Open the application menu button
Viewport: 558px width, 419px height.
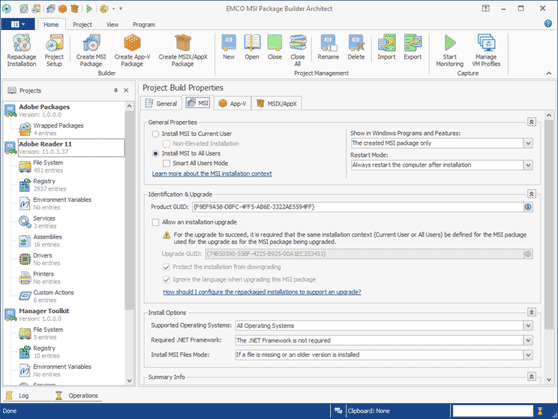[x=18, y=24]
